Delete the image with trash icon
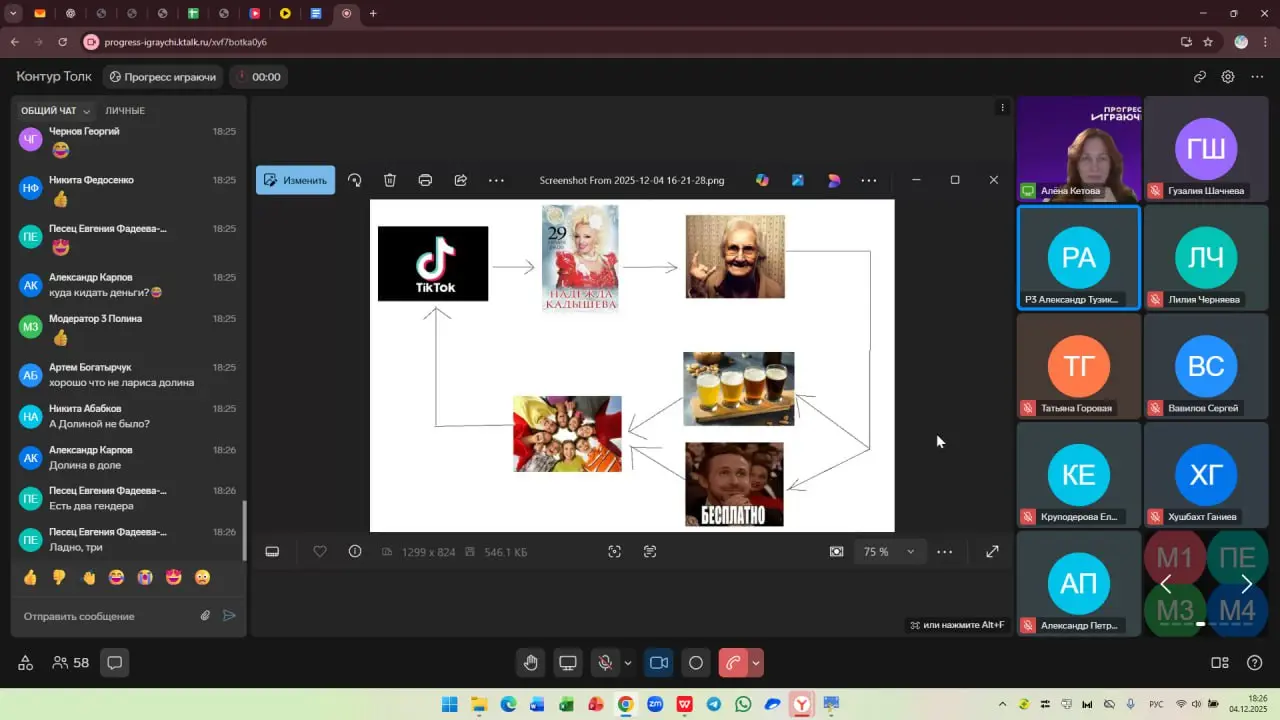 390,180
